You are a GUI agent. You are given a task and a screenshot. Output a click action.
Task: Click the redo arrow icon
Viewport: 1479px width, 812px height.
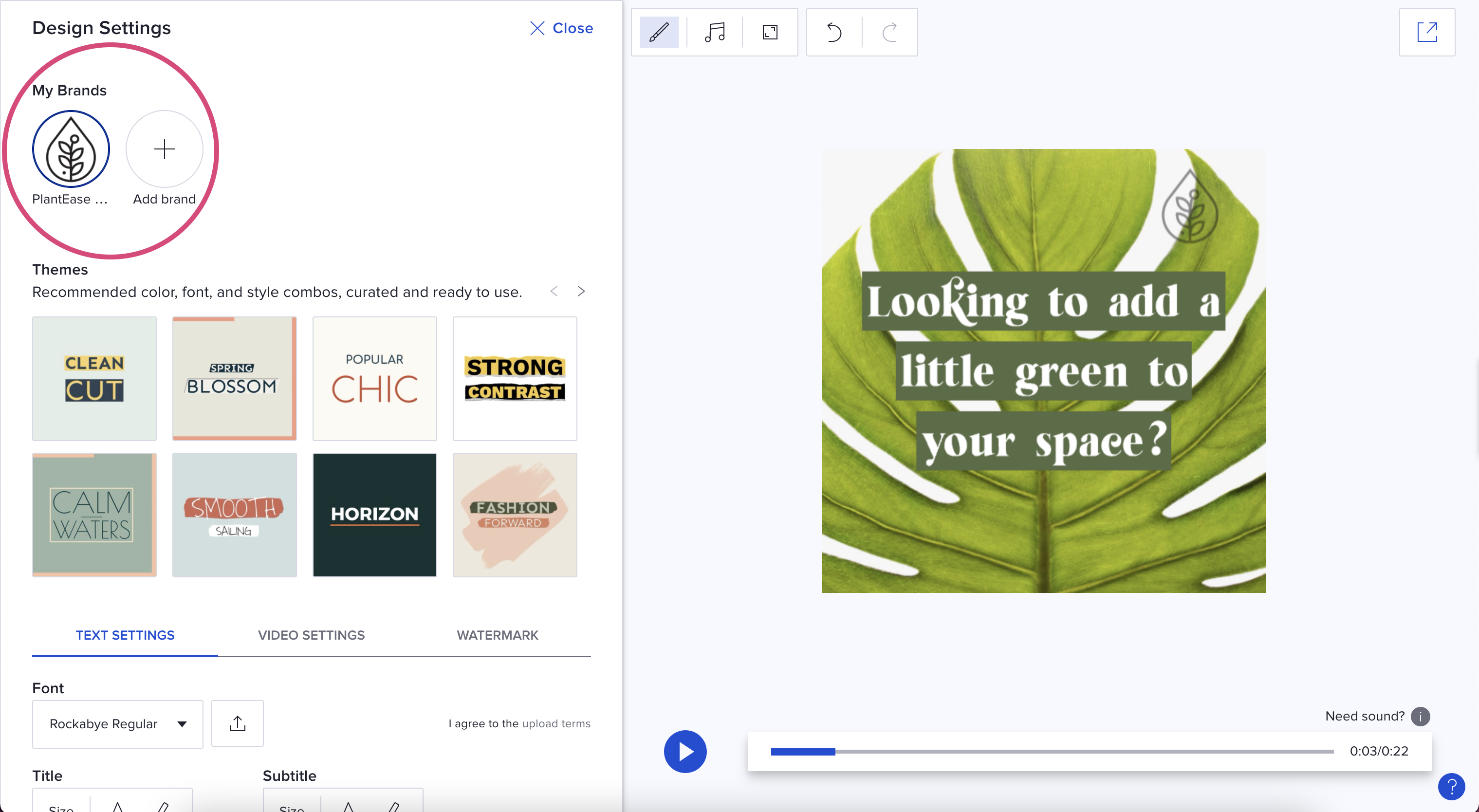tap(888, 31)
